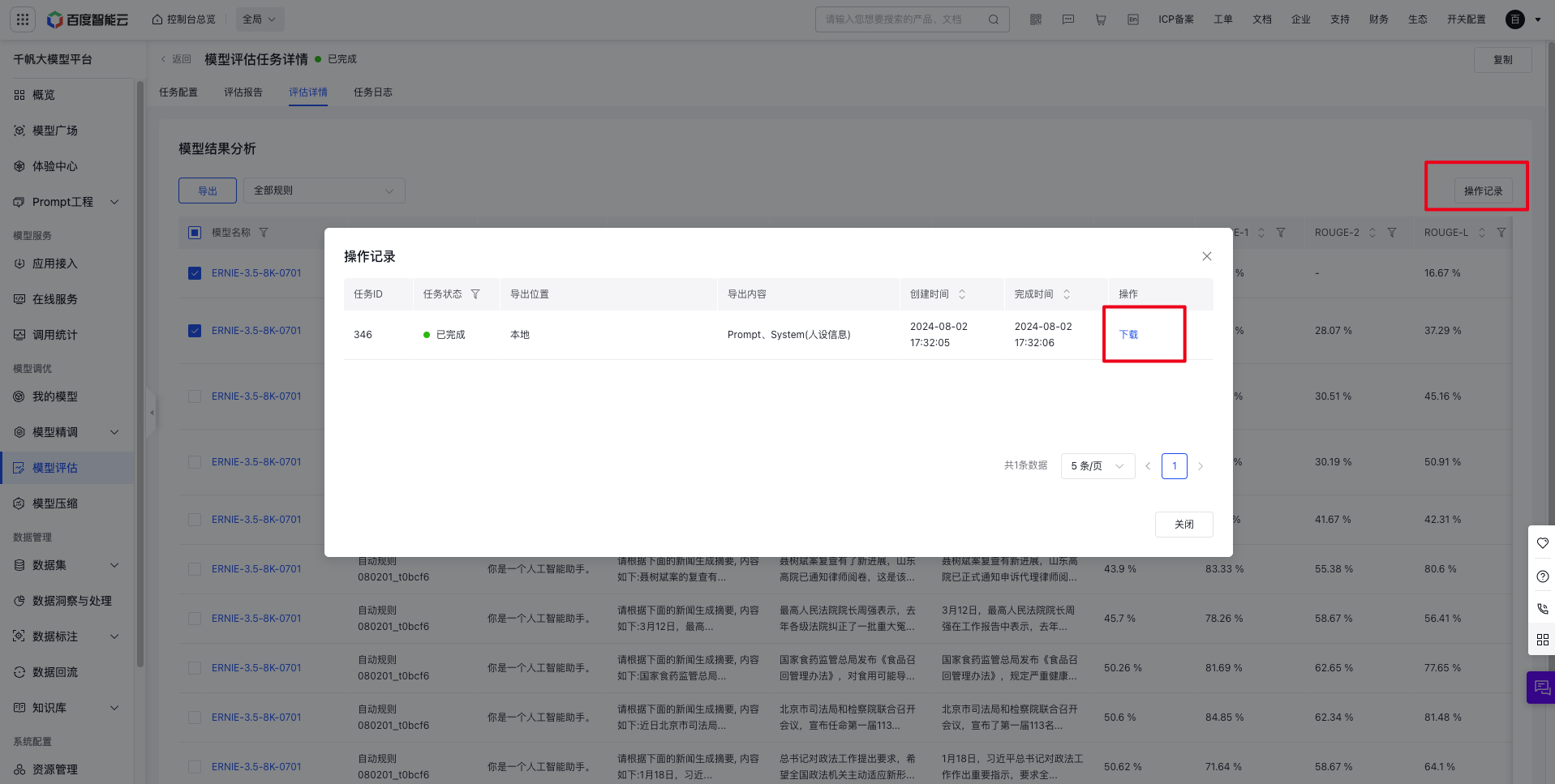The width and height of the screenshot is (1555, 784).
Task: Click the 体验中心 sidebar icon
Action: (x=19, y=166)
